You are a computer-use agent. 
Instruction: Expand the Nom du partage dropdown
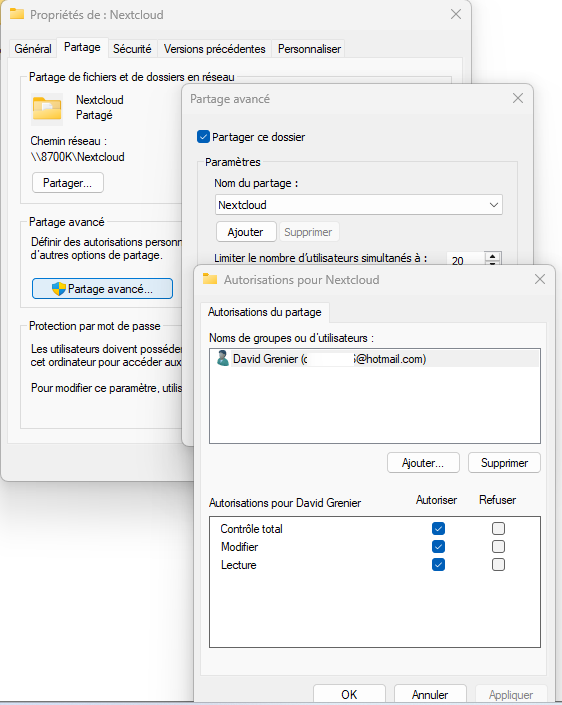[494, 205]
